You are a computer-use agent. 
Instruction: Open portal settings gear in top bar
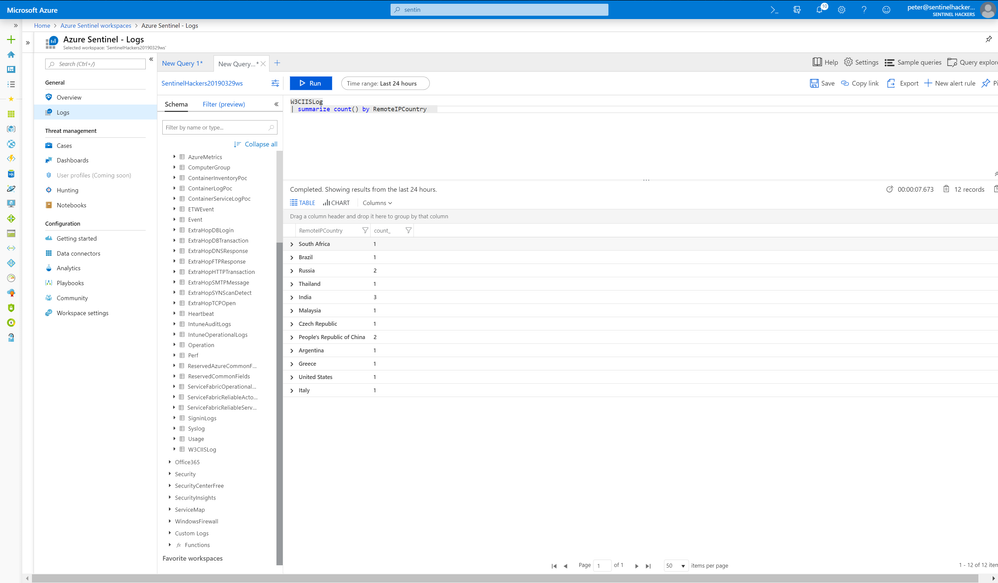(841, 10)
